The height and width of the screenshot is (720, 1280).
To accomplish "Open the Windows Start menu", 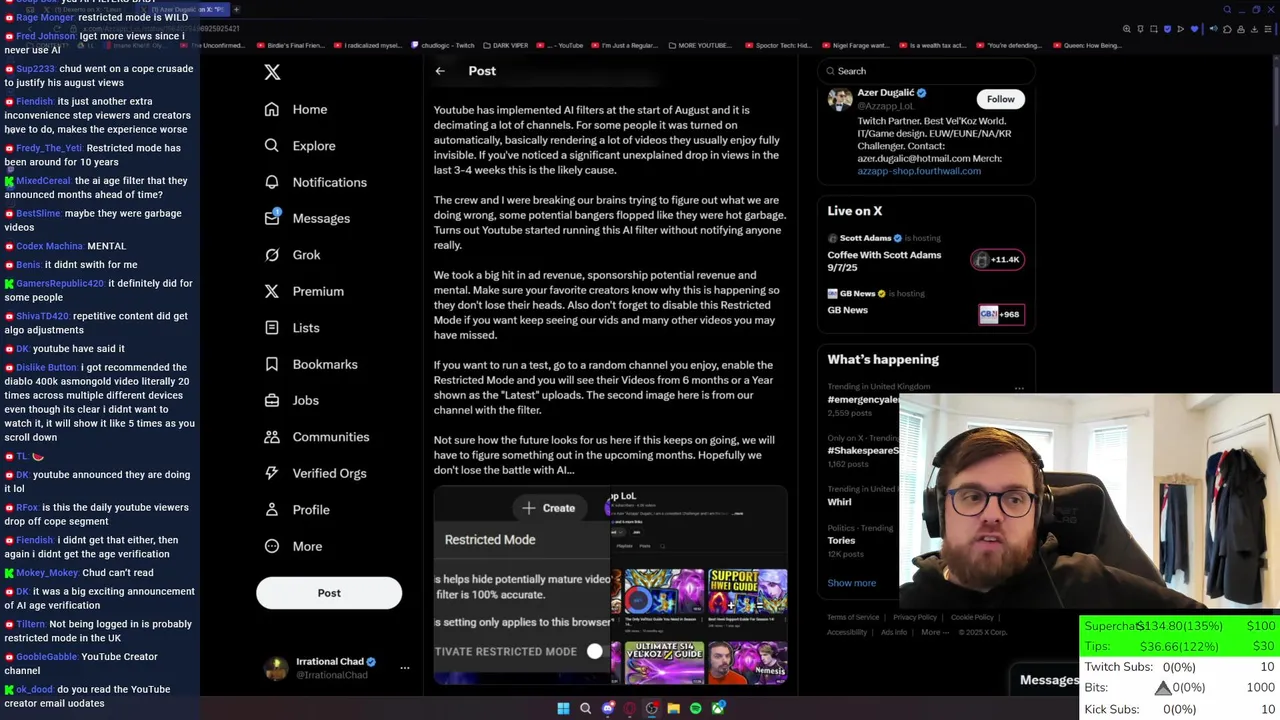I will (563, 708).
